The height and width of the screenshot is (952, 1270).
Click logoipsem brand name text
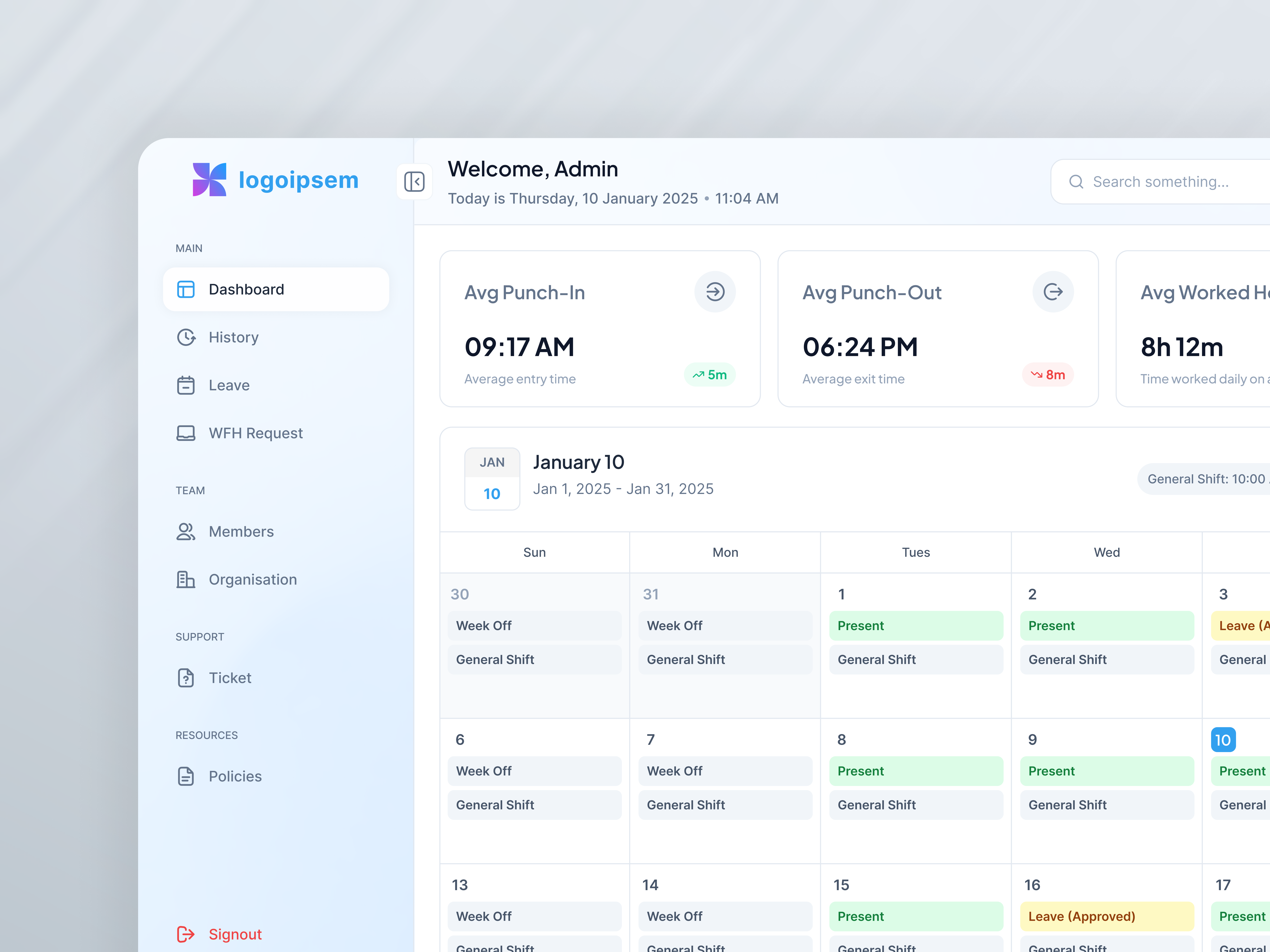tap(299, 180)
